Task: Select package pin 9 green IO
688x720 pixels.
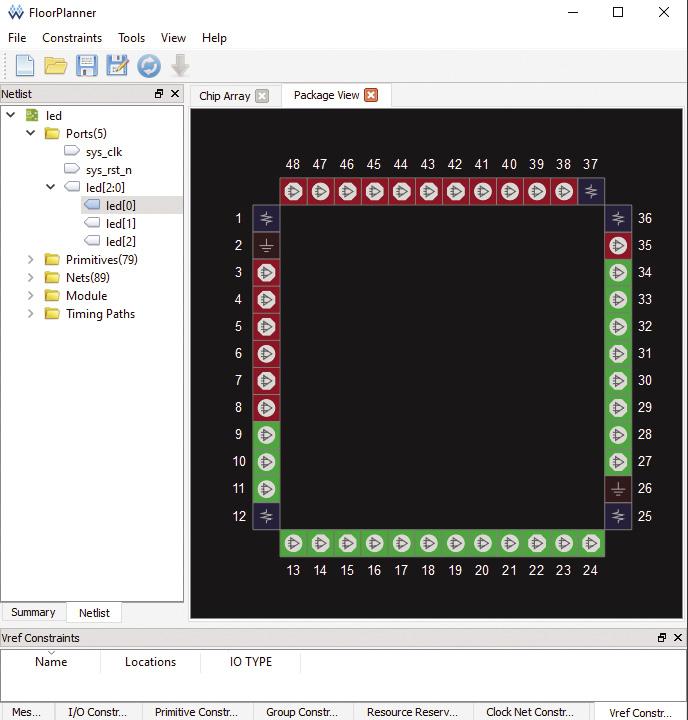Action: [266, 435]
